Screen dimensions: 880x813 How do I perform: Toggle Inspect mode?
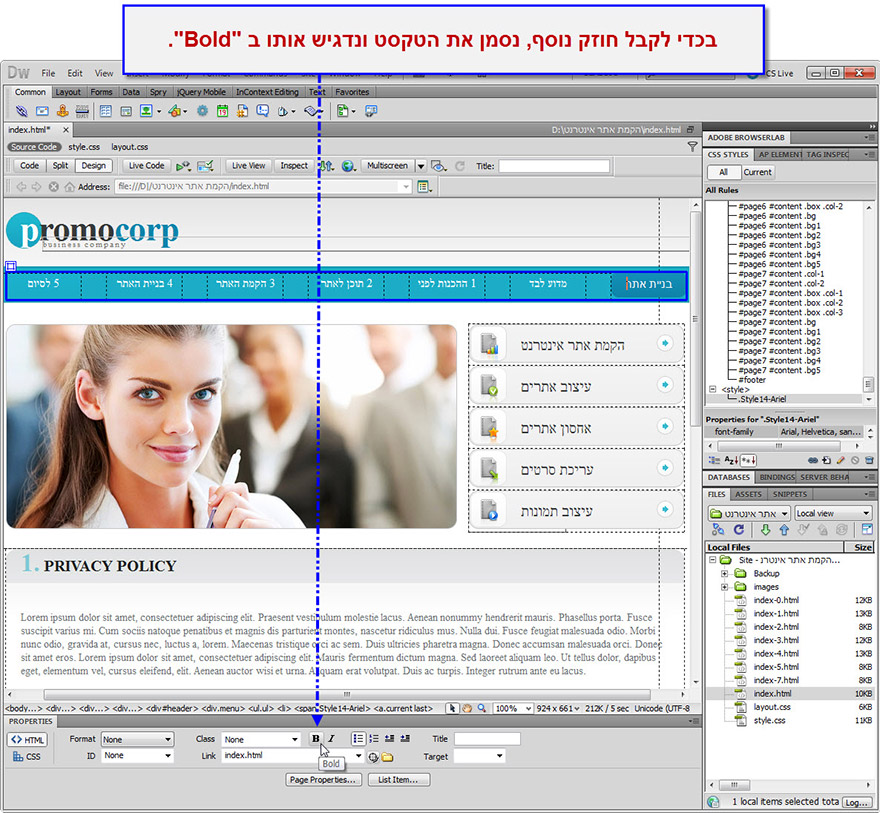pyautogui.click(x=294, y=166)
